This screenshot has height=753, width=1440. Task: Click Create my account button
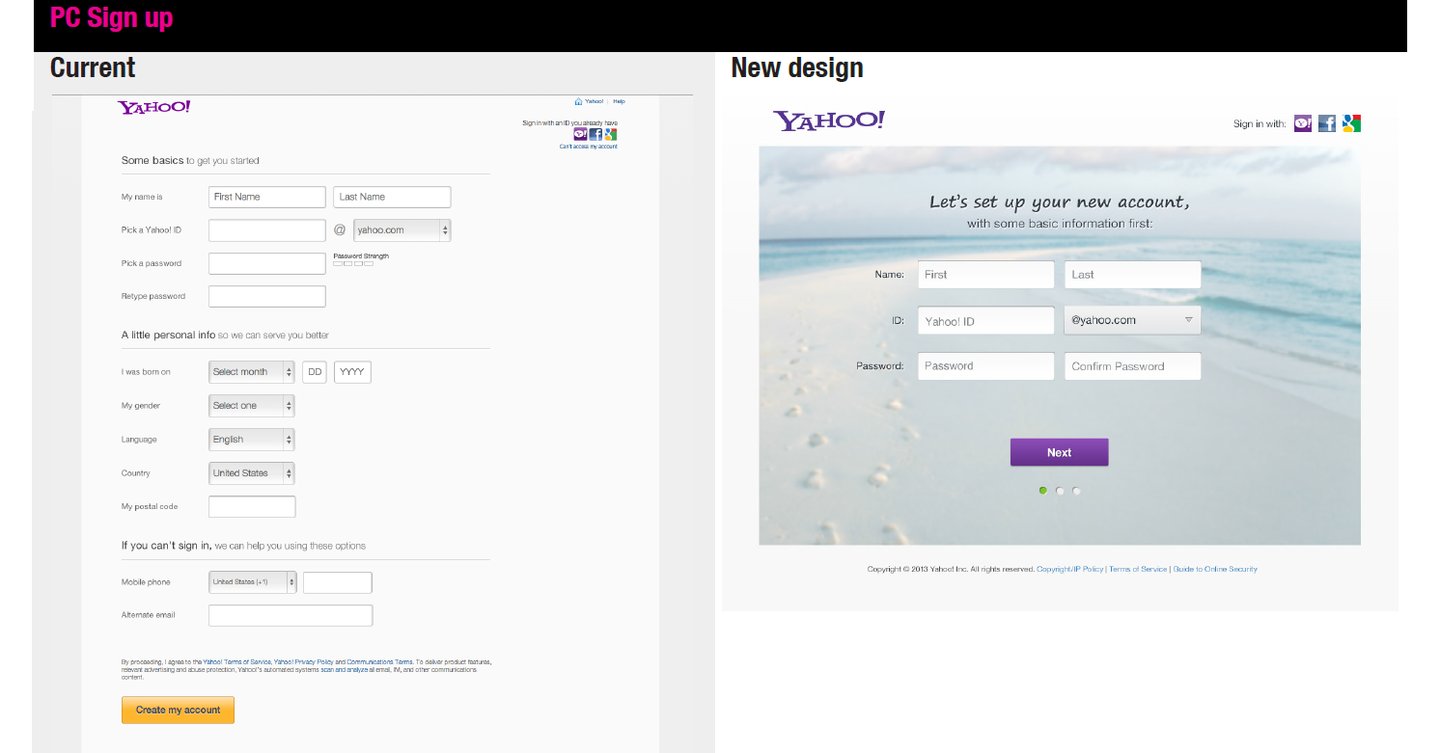(178, 710)
